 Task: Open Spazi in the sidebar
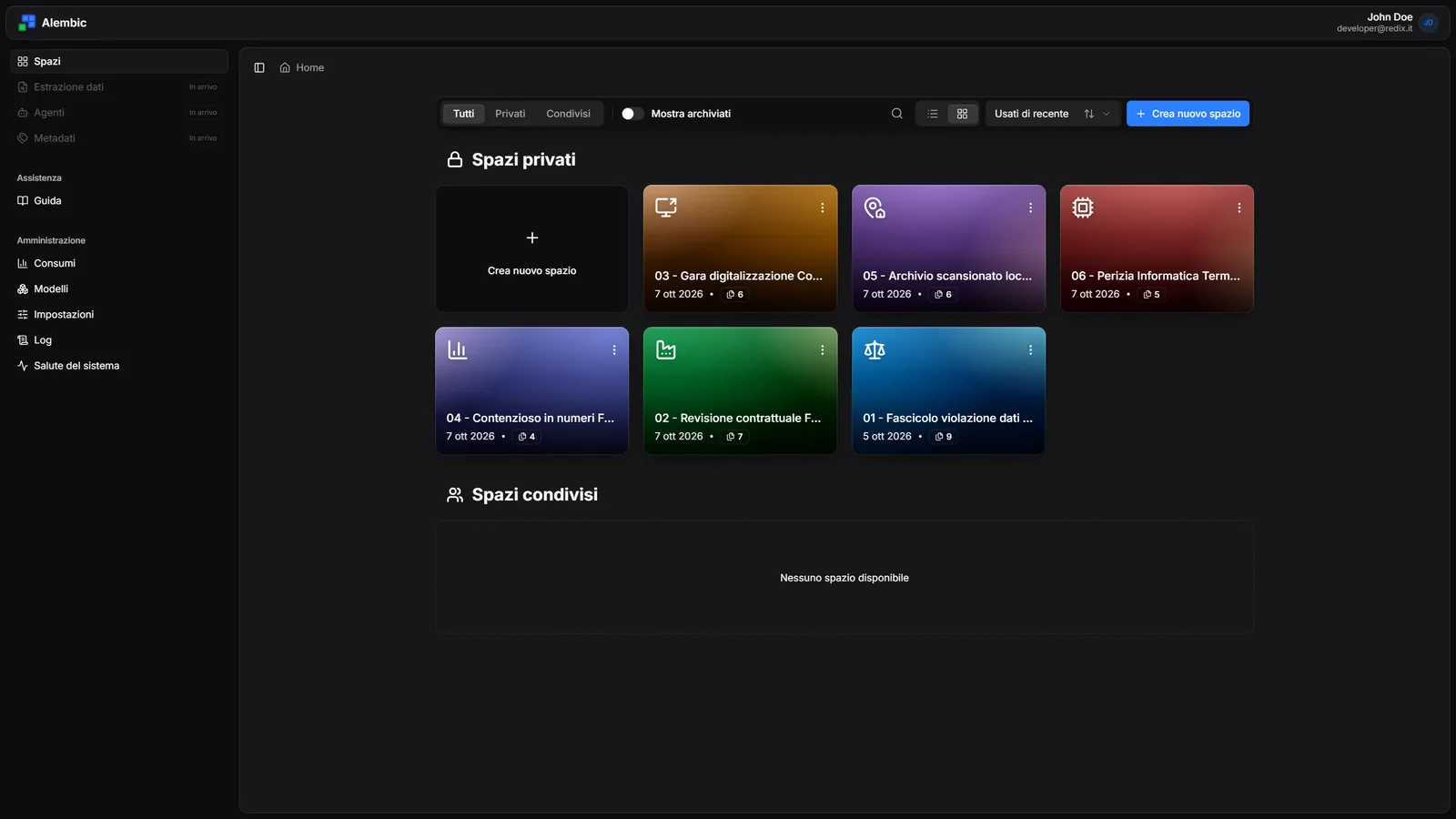click(119, 61)
